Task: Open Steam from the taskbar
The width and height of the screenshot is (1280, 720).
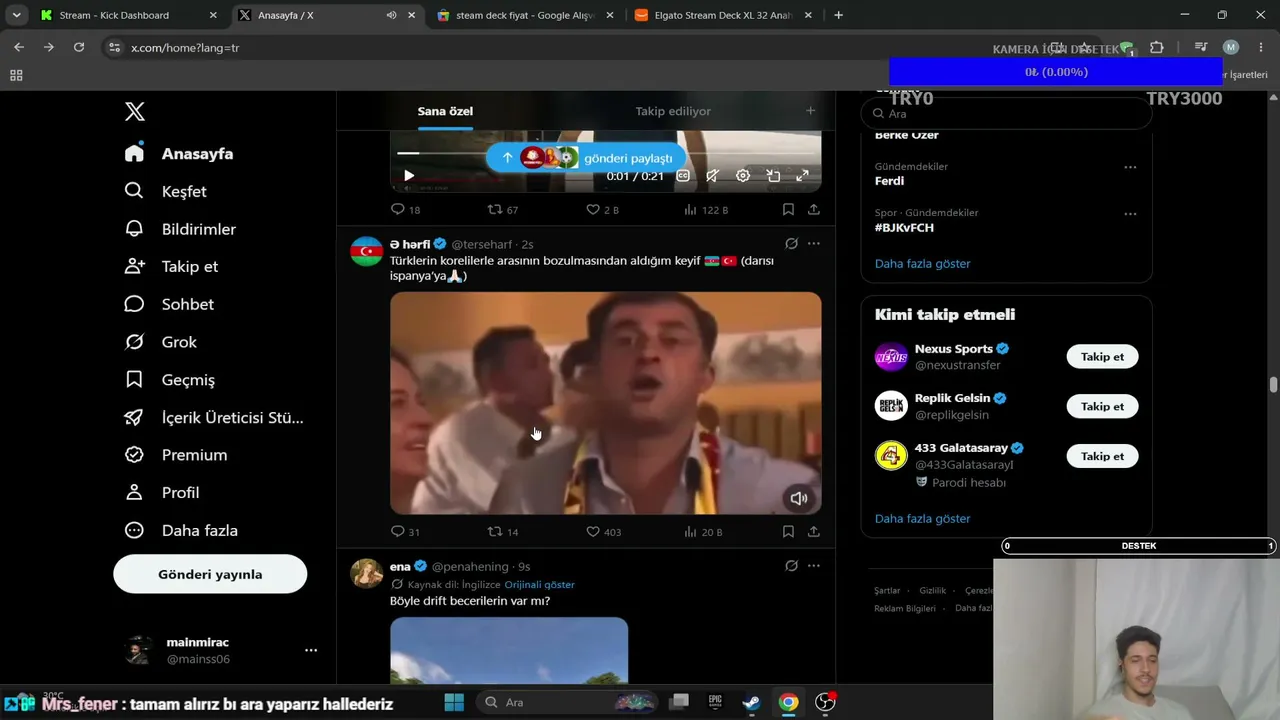Action: click(751, 702)
